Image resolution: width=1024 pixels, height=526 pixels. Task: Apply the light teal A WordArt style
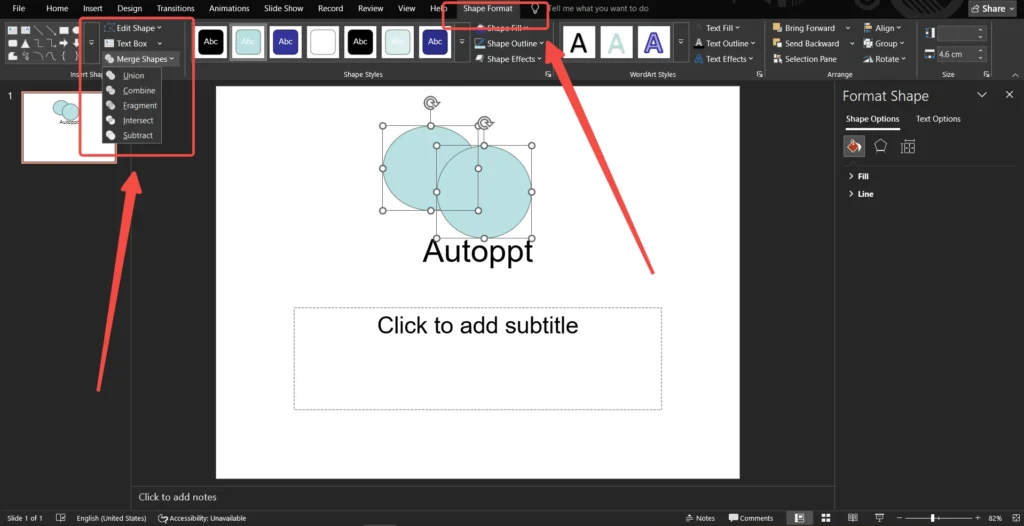click(616, 42)
